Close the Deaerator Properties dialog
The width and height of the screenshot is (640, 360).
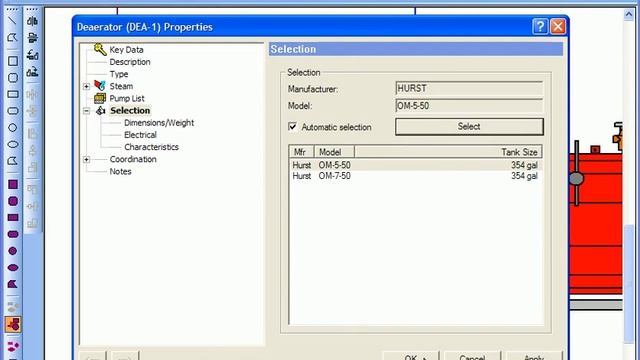click(x=558, y=27)
